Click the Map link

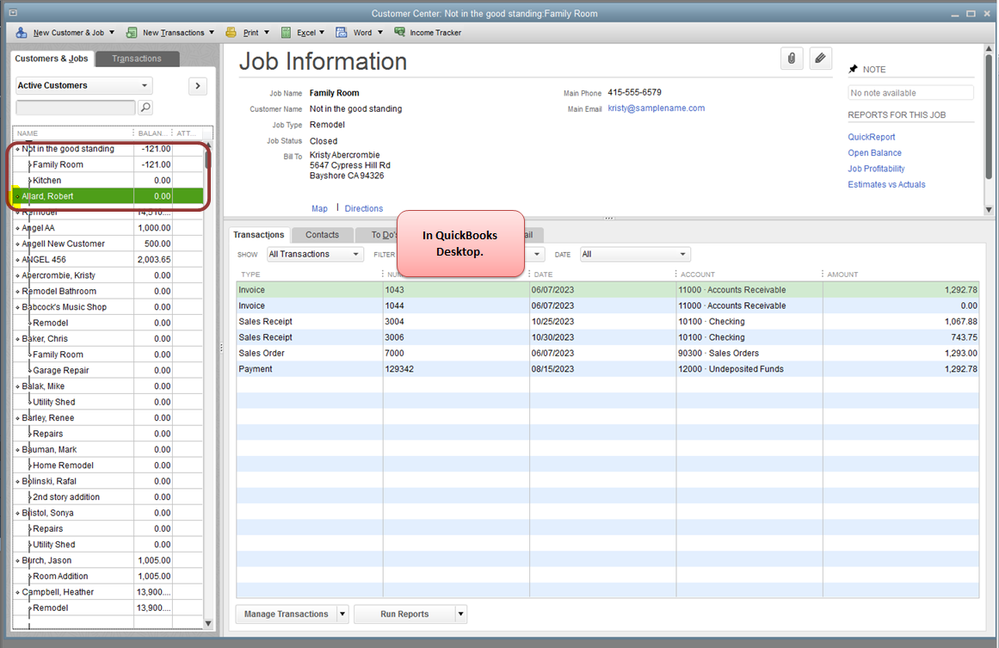[319, 208]
